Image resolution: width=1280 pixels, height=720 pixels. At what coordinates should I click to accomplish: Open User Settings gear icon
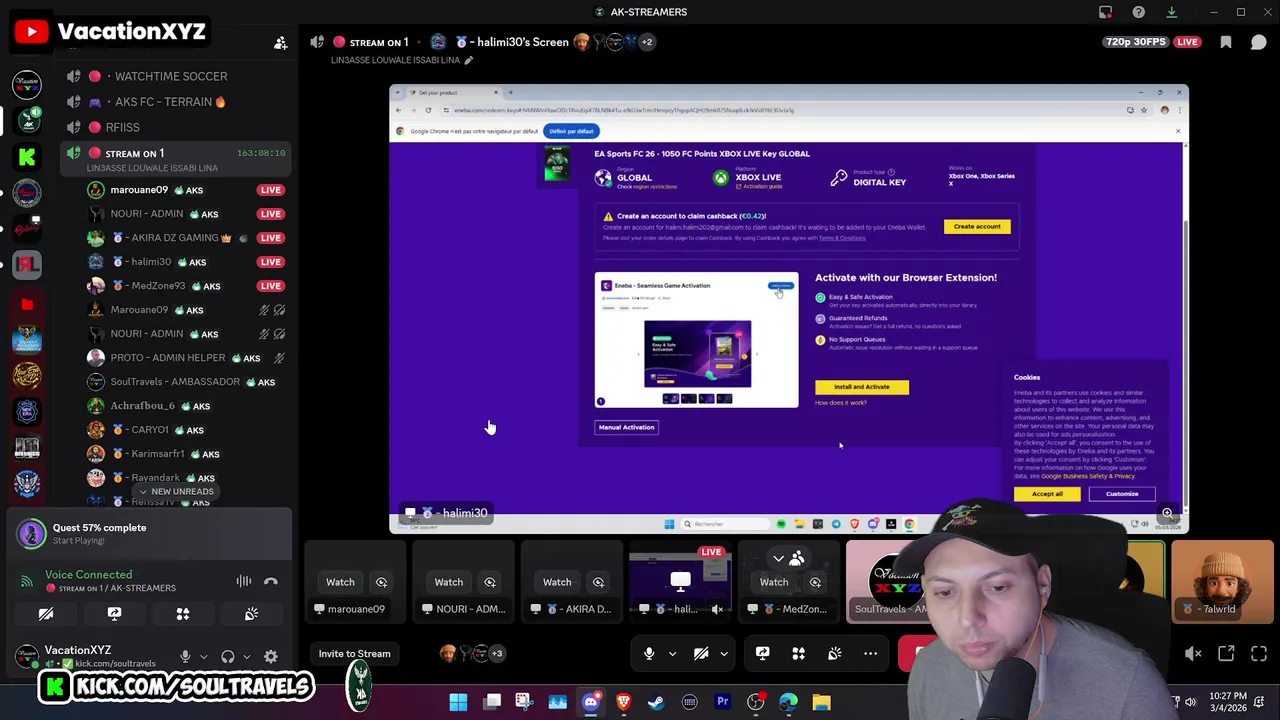coord(270,657)
